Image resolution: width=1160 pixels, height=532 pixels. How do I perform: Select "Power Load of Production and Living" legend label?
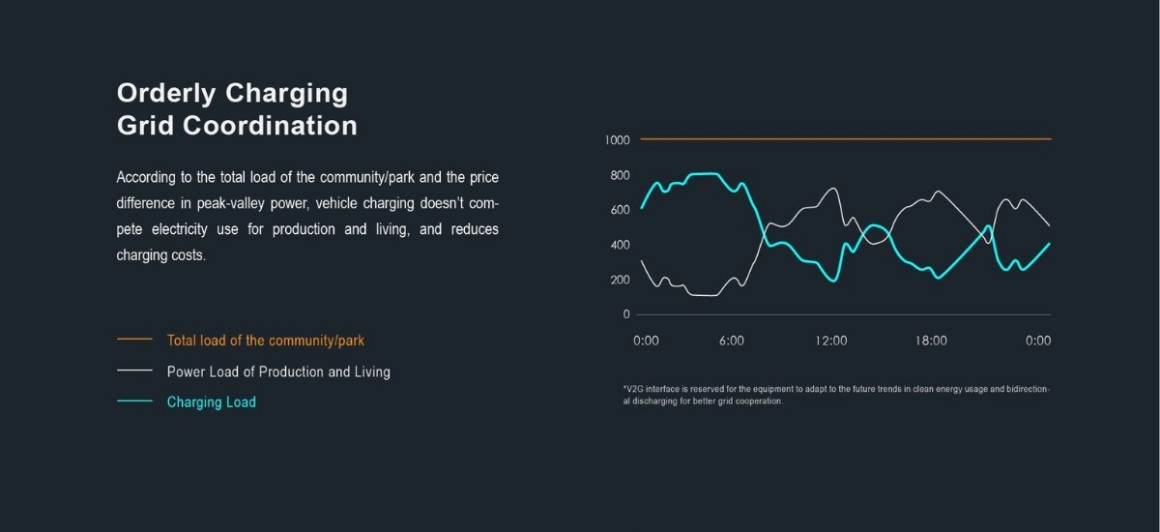click(x=278, y=372)
